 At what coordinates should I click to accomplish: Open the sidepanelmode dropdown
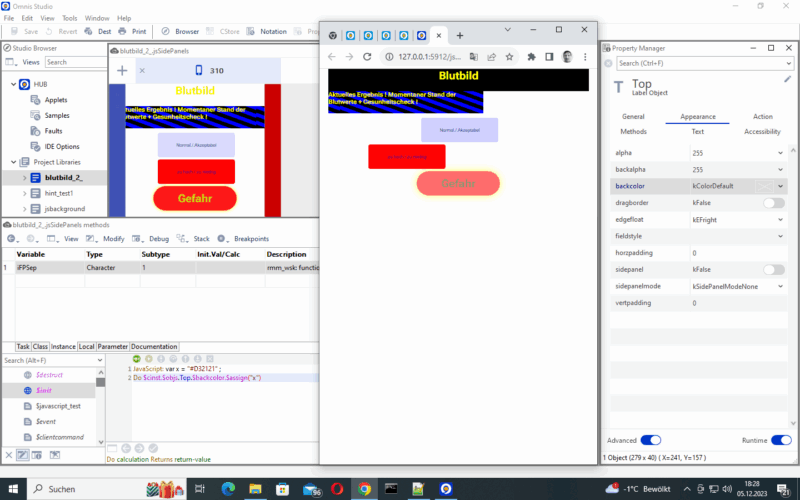[780, 286]
